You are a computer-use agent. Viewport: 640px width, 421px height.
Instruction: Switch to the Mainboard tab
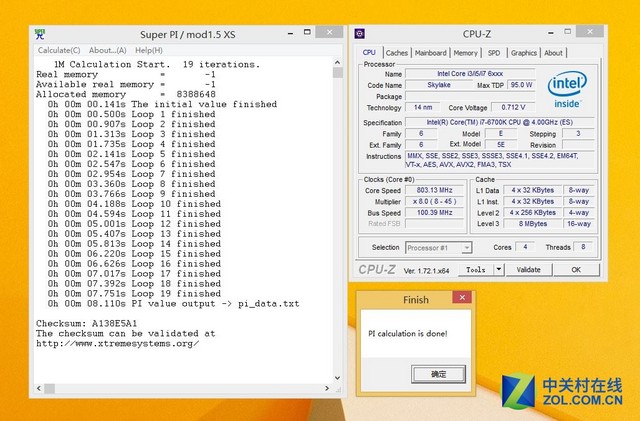pyautogui.click(x=431, y=53)
